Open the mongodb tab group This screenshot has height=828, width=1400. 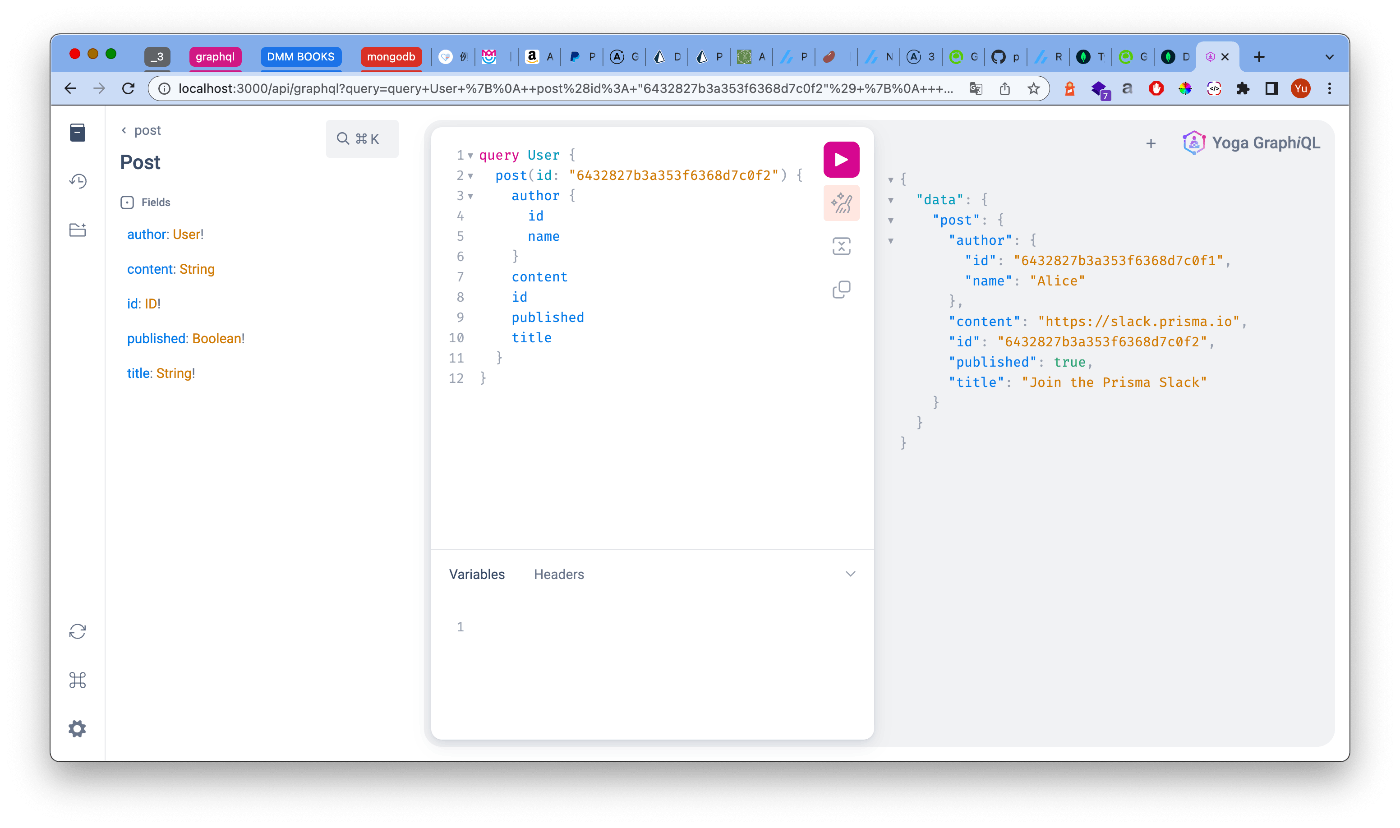391,57
